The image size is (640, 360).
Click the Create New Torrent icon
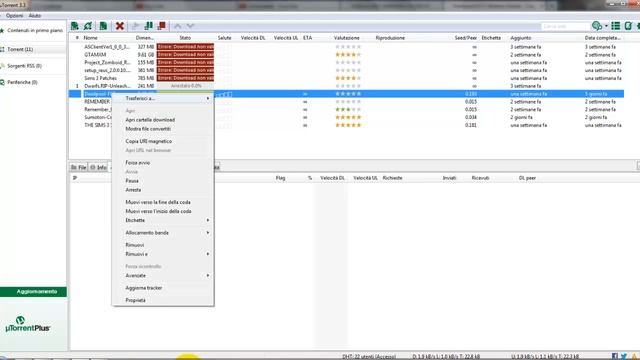[x=103, y=26]
